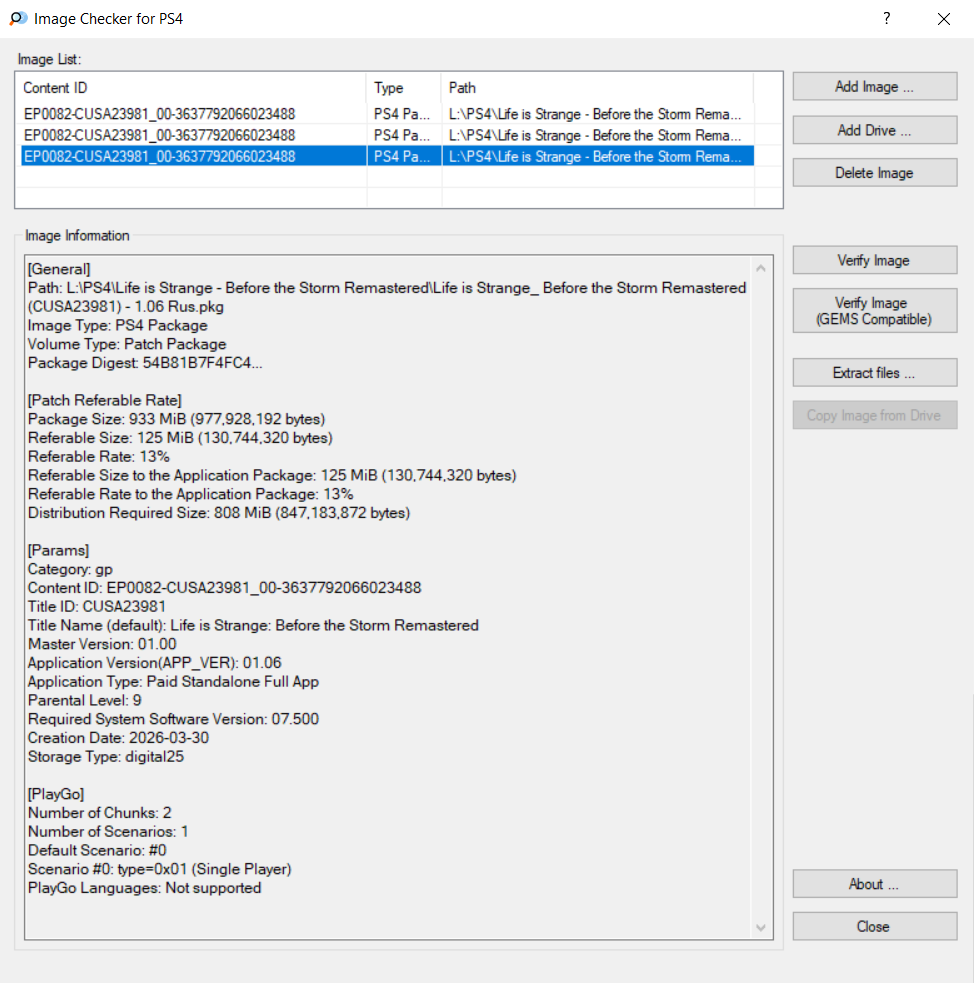Click the Path column header
The width and height of the screenshot is (974, 983).
coord(596,88)
